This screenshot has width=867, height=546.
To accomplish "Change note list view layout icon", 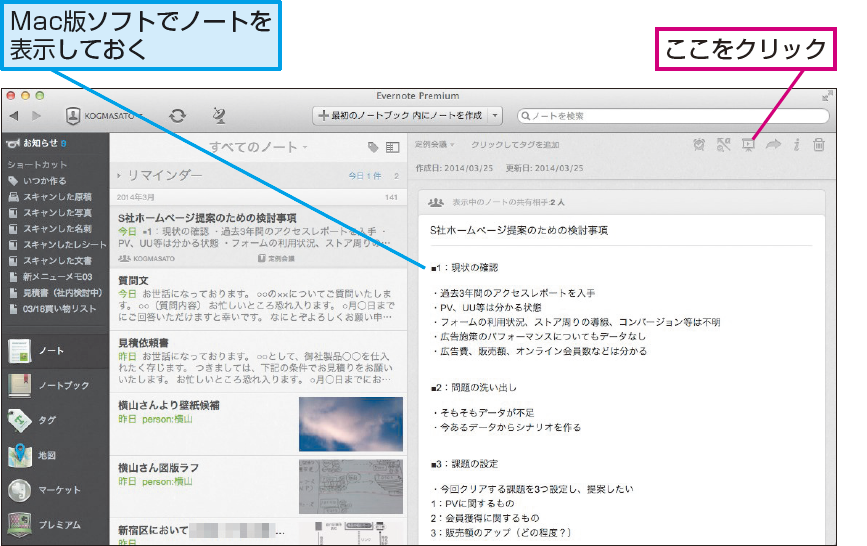I will [393, 147].
